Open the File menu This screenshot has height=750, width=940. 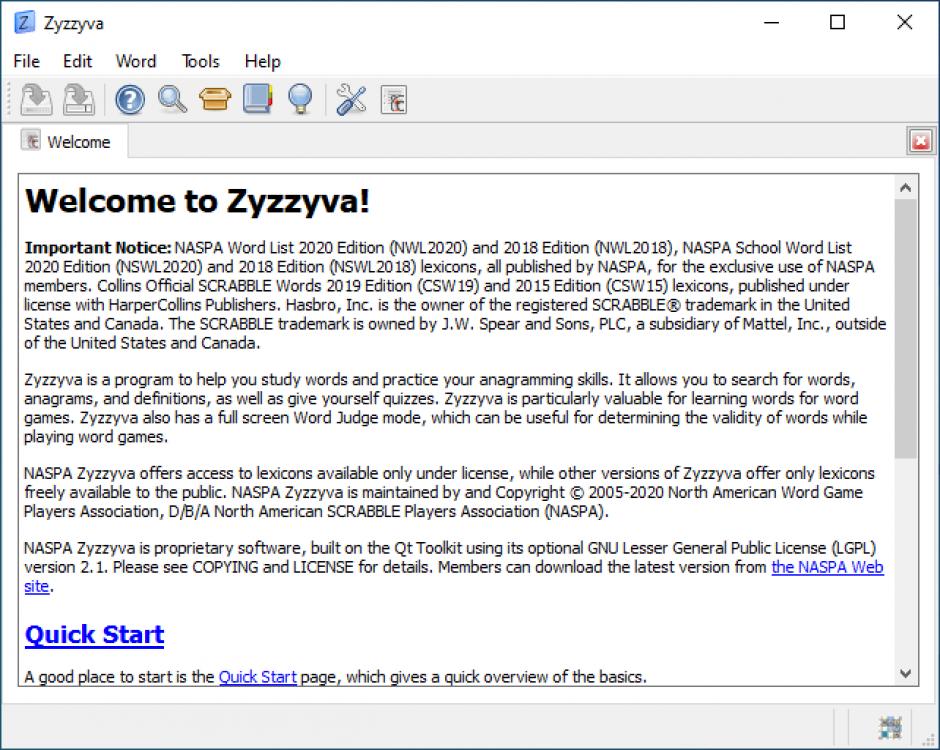[26, 61]
